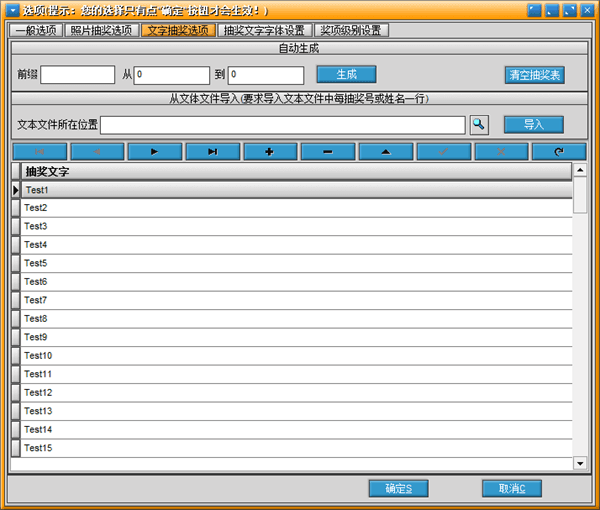
Task: Click the 清空抽奖表 button
Action: coord(535,75)
